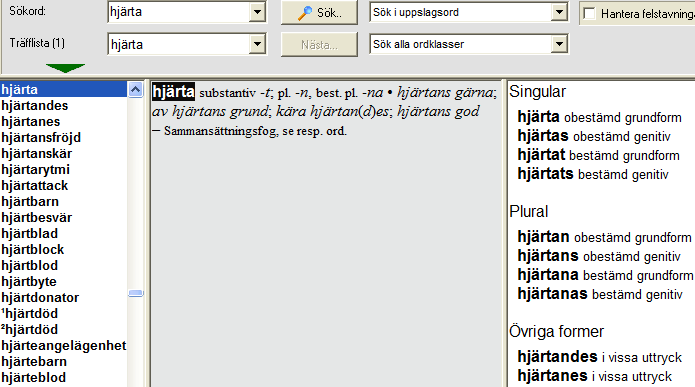Viewport: 695px width, 387px height.
Task: Click hjärtandes under Övriga former
Action: coord(558,356)
